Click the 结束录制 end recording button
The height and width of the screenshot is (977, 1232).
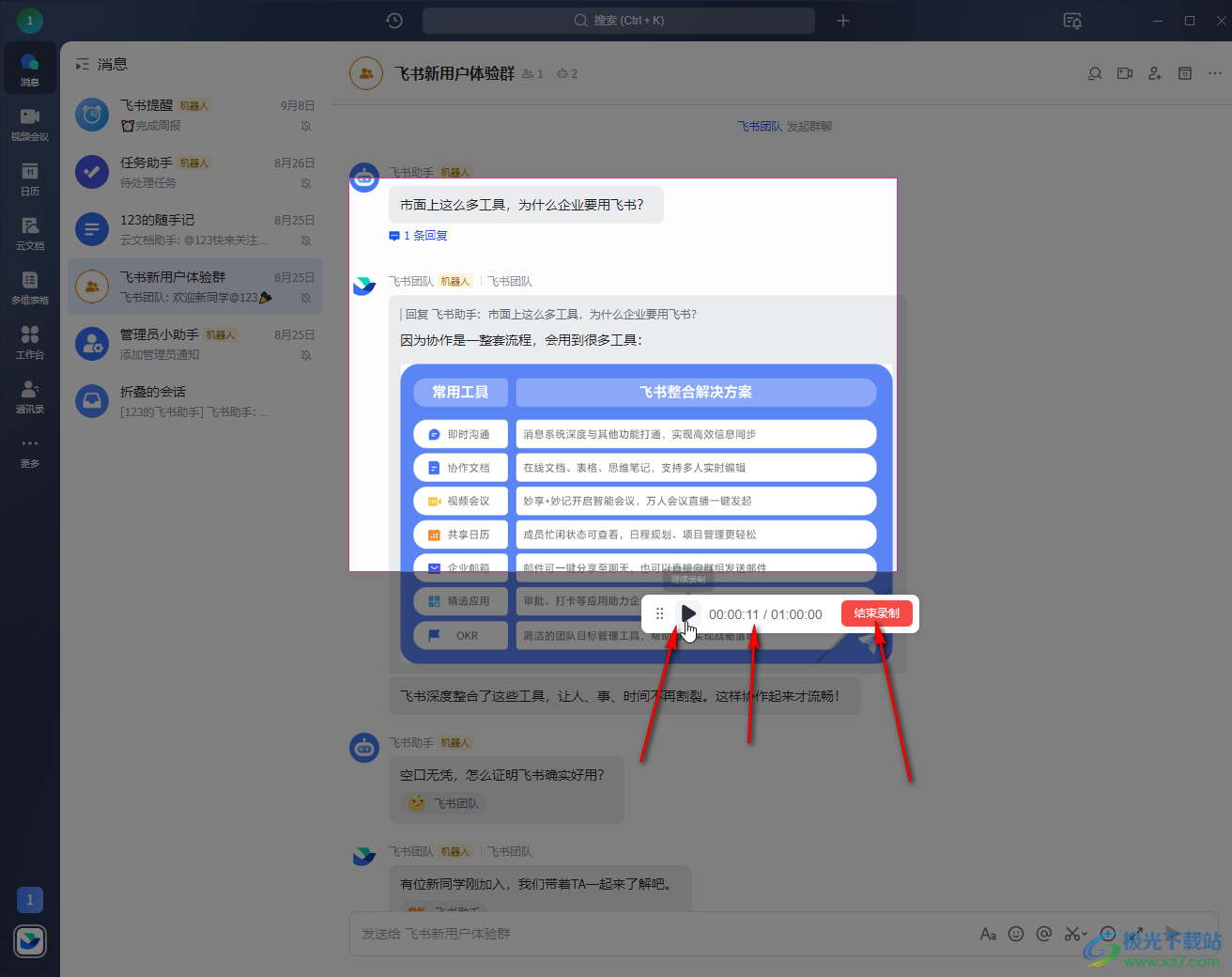[876, 613]
